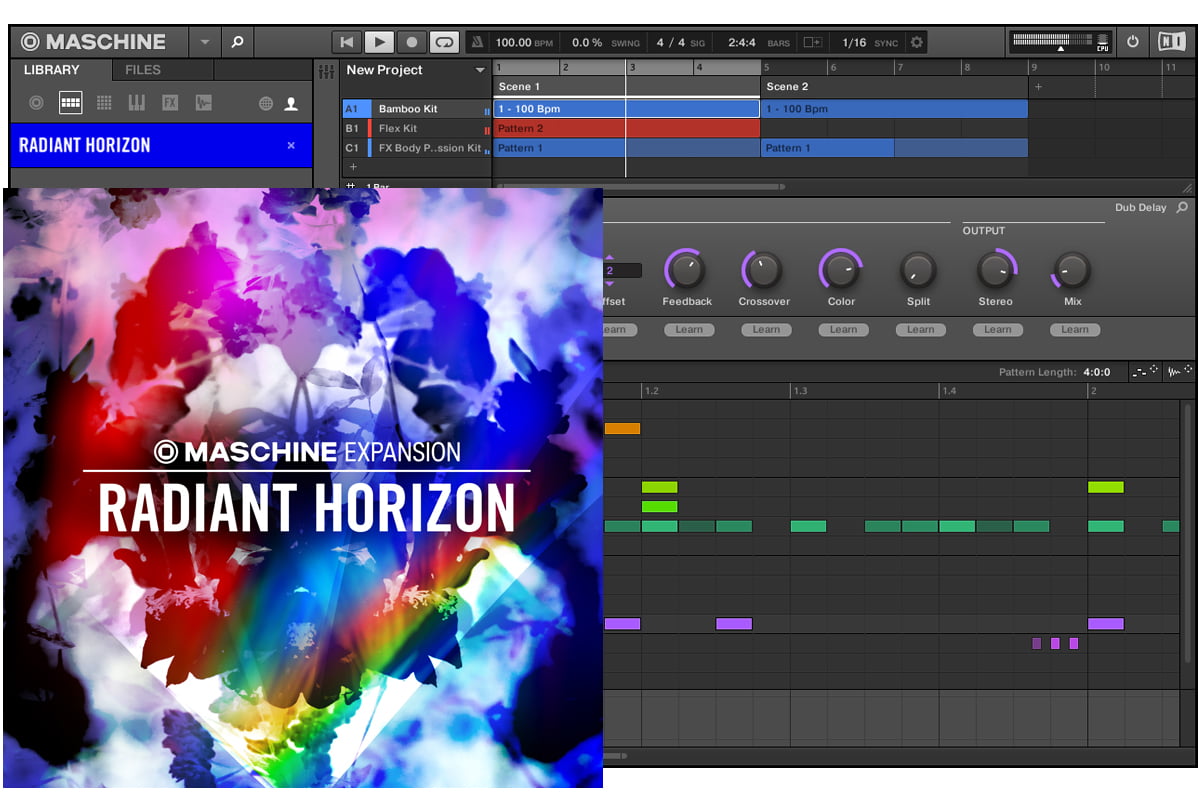1200x800 pixels.
Task: Restart playback from the beginning
Action: pyautogui.click(x=346, y=42)
